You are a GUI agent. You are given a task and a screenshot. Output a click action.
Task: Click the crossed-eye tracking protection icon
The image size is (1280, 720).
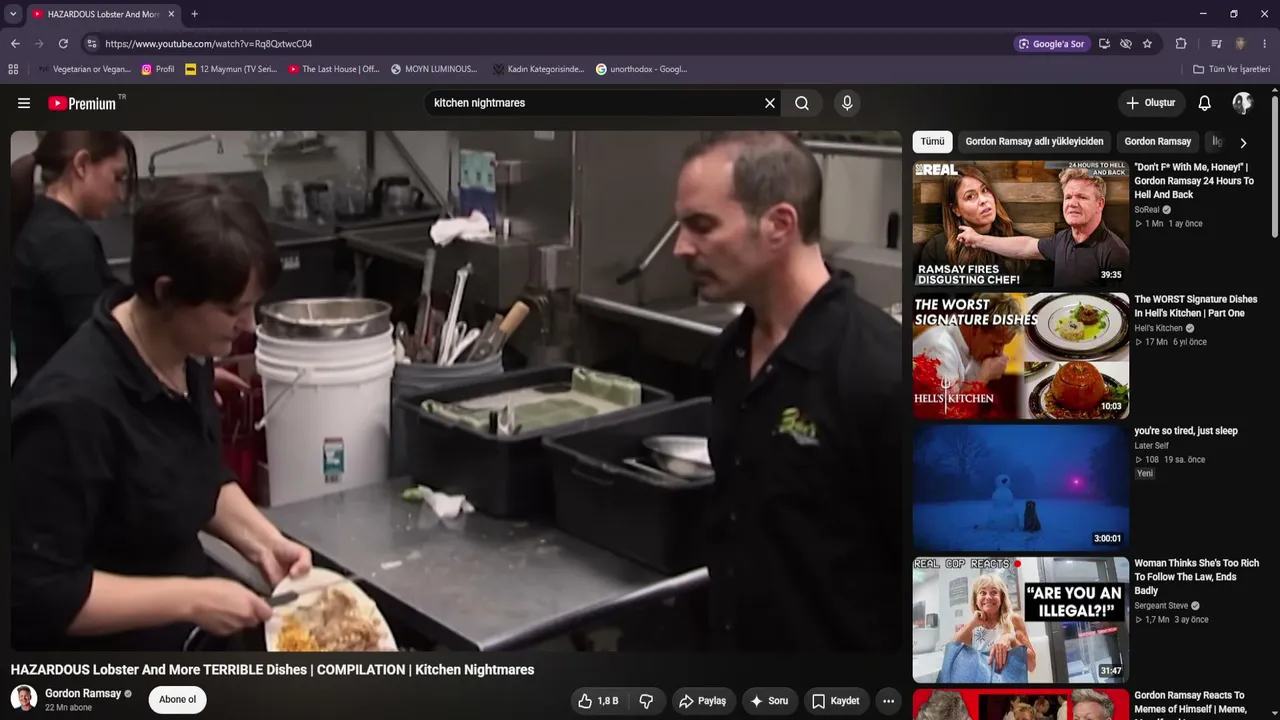coord(1126,44)
